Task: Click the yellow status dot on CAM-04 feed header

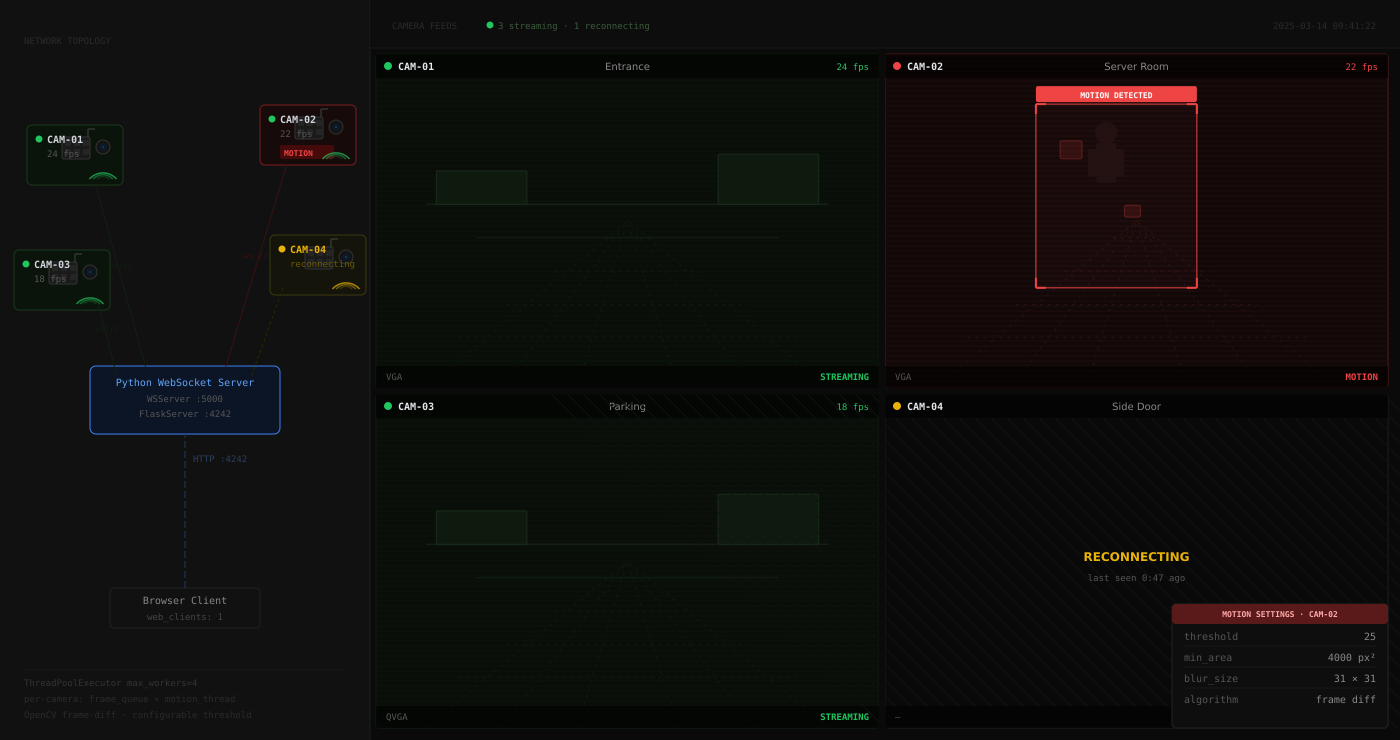Action: (897, 406)
